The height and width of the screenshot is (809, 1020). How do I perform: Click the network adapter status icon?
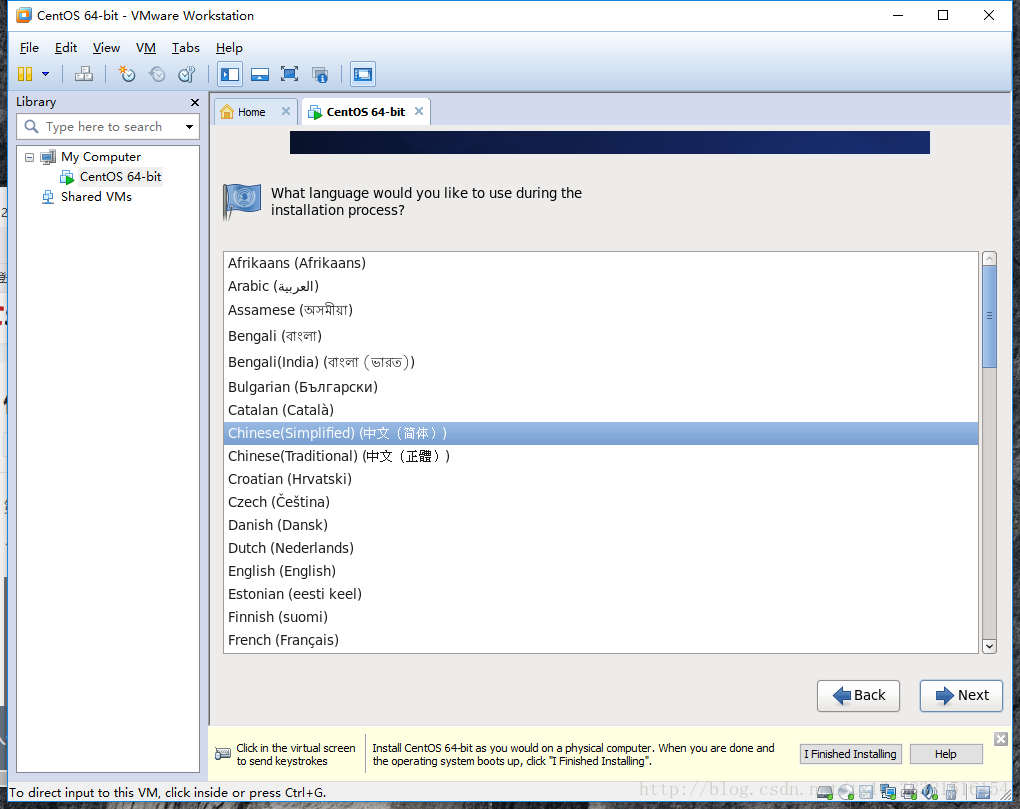(x=888, y=792)
